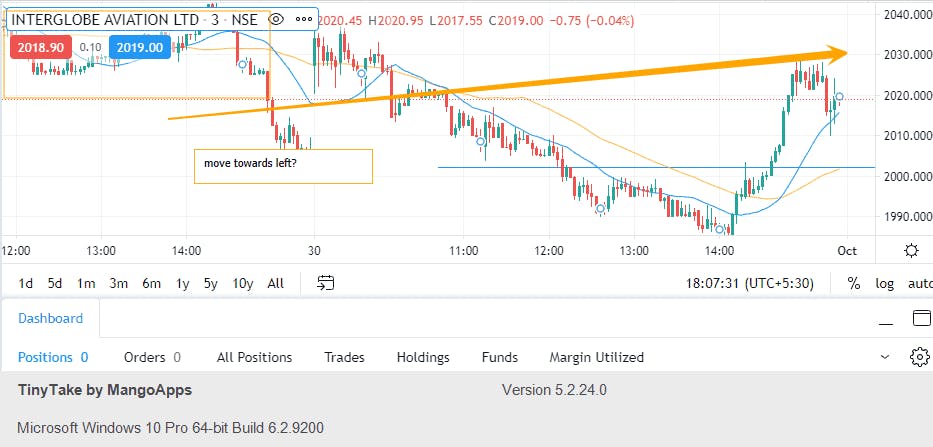Open the Margin Utilized tab

pos(596,357)
